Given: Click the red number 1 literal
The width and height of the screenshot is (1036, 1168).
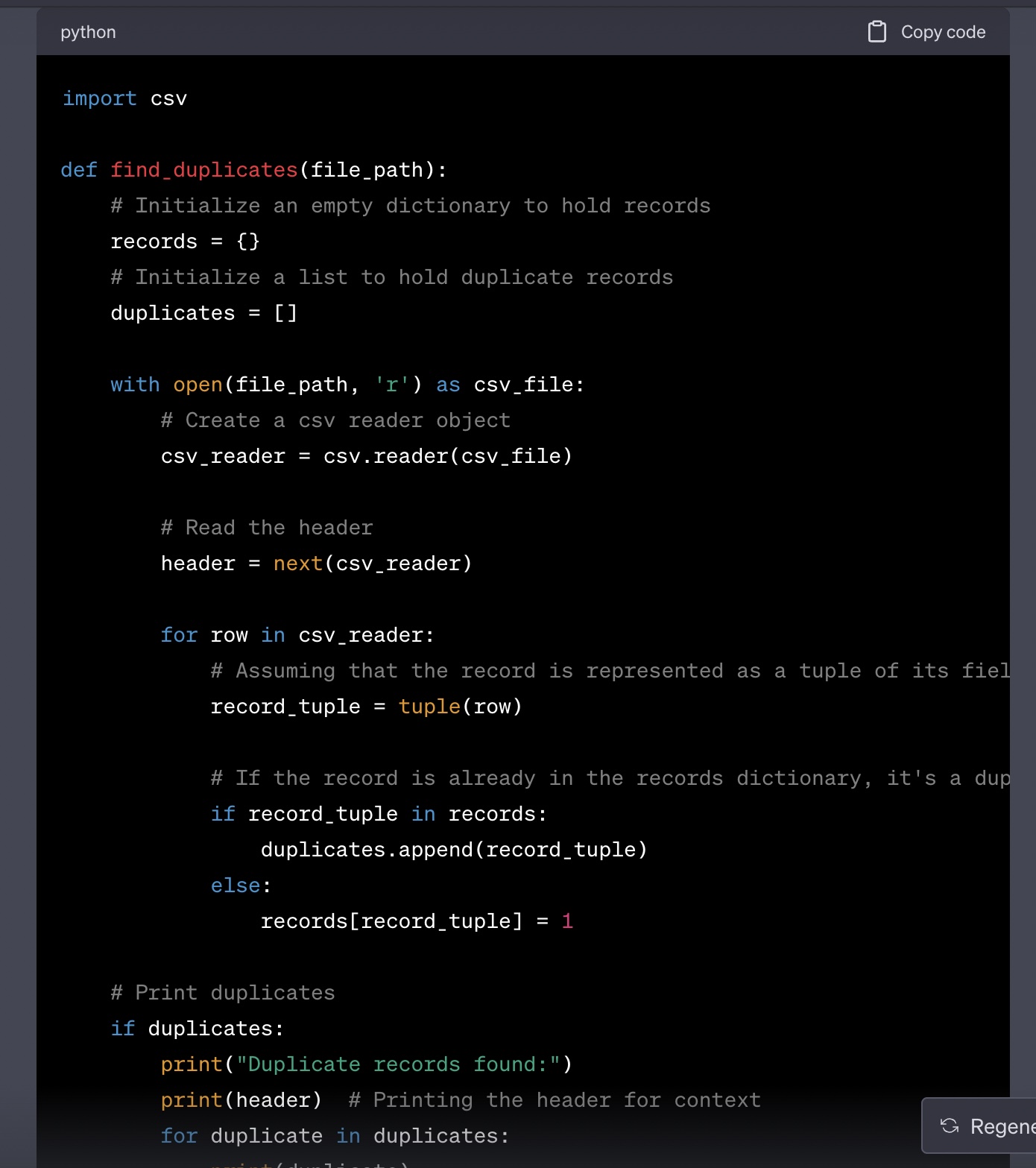Looking at the screenshot, I should (567, 921).
